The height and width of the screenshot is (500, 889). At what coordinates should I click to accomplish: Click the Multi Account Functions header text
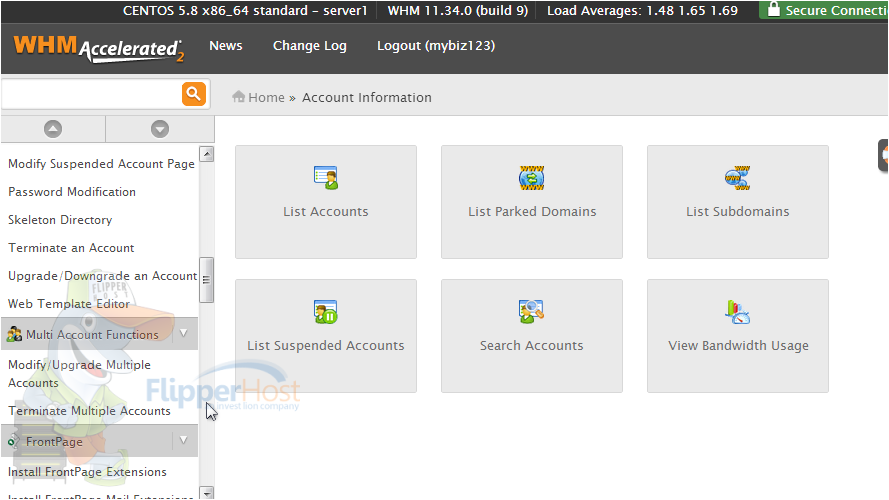click(x=92, y=334)
